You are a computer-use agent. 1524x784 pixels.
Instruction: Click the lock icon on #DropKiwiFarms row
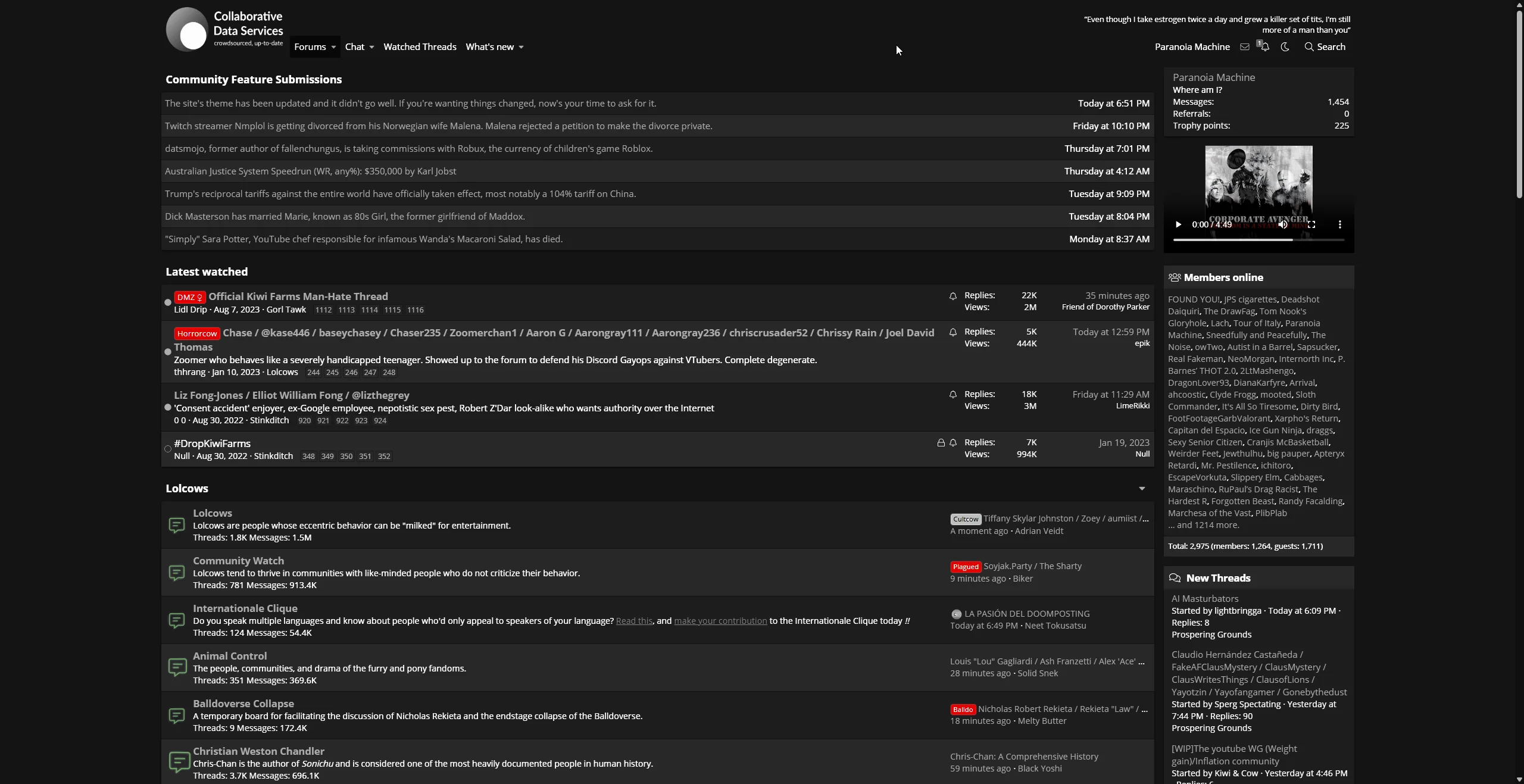coord(941,443)
